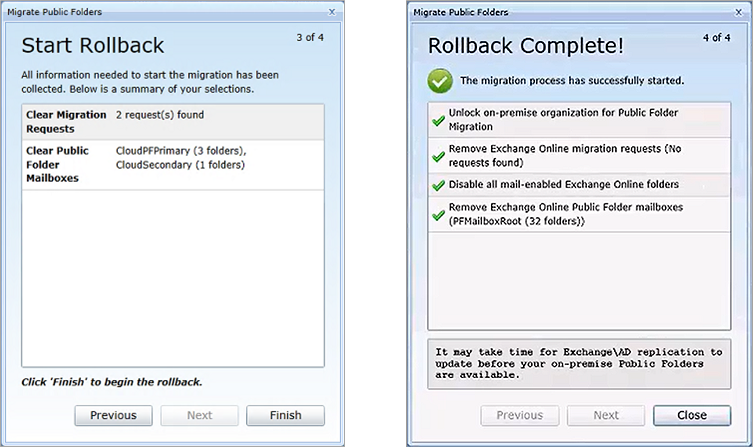This screenshot has width=753, height=447.
Task: Select the Unlock on-premise organization result row
Action: tap(589, 120)
